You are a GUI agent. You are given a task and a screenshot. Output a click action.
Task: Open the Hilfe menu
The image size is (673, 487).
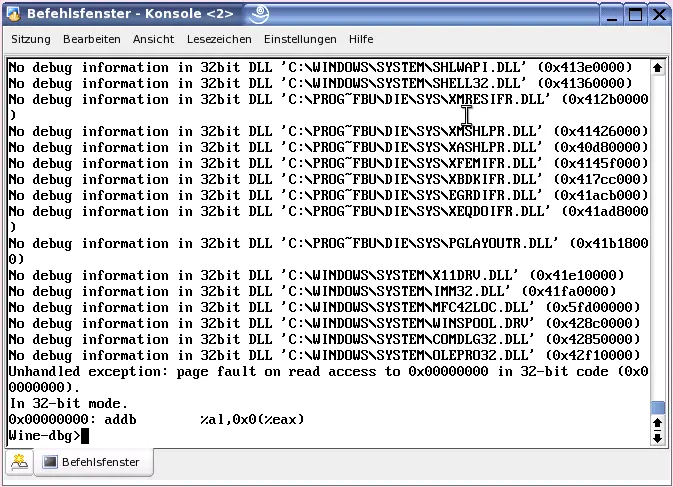point(361,39)
